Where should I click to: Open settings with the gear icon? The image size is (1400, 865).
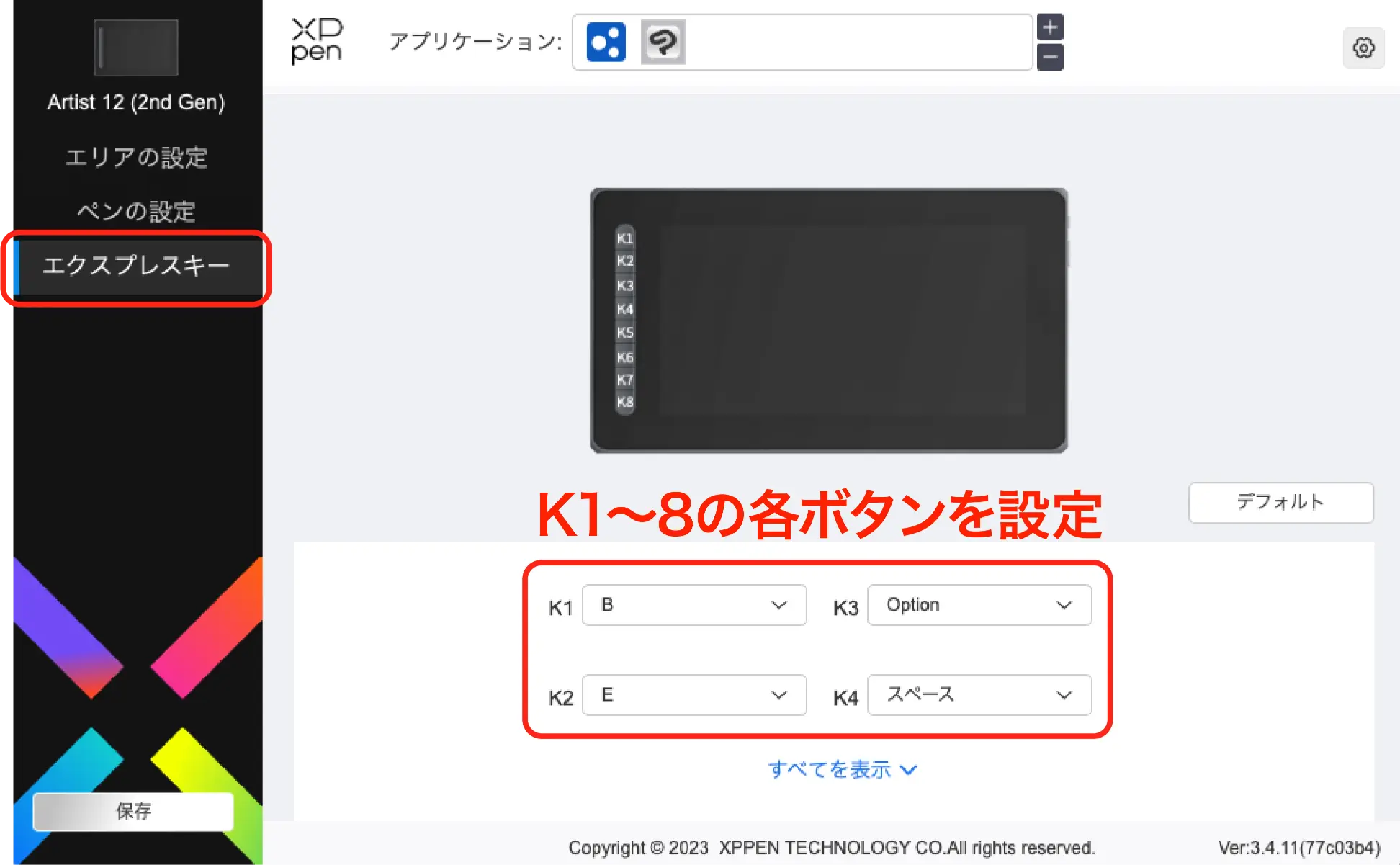coord(1363,48)
